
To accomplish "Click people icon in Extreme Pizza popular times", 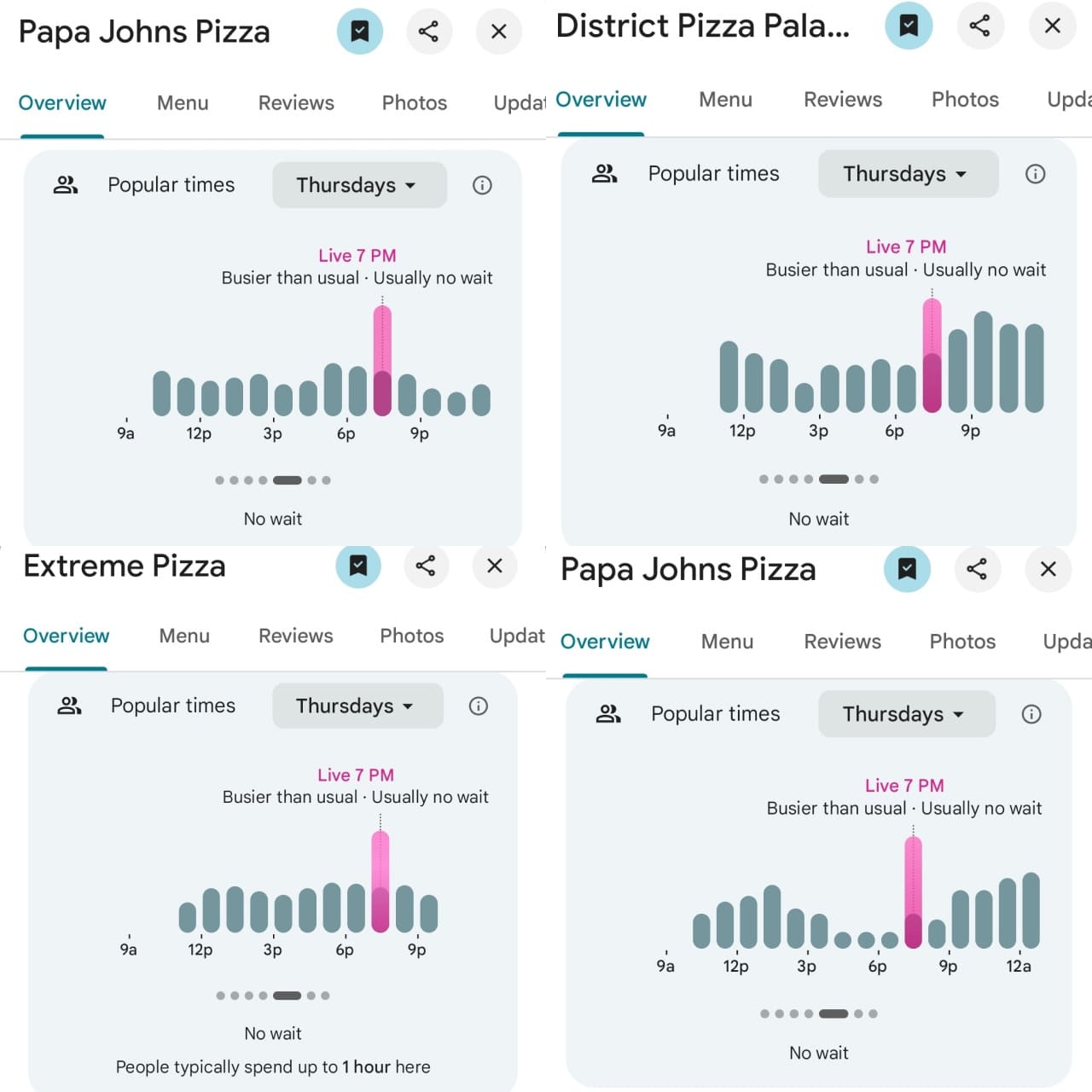I will (69, 706).
